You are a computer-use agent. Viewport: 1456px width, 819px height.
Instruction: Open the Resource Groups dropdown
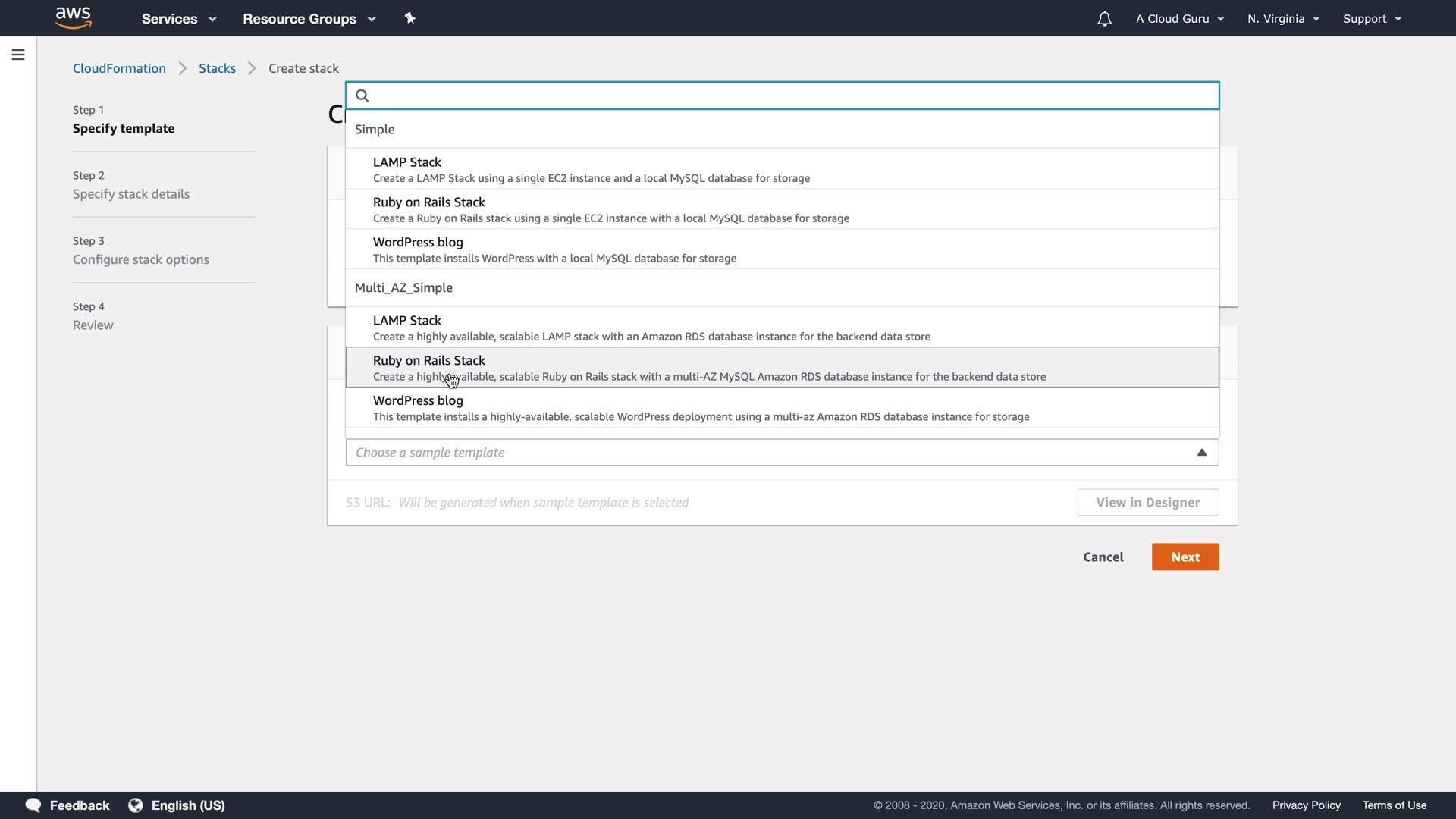[309, 19]
